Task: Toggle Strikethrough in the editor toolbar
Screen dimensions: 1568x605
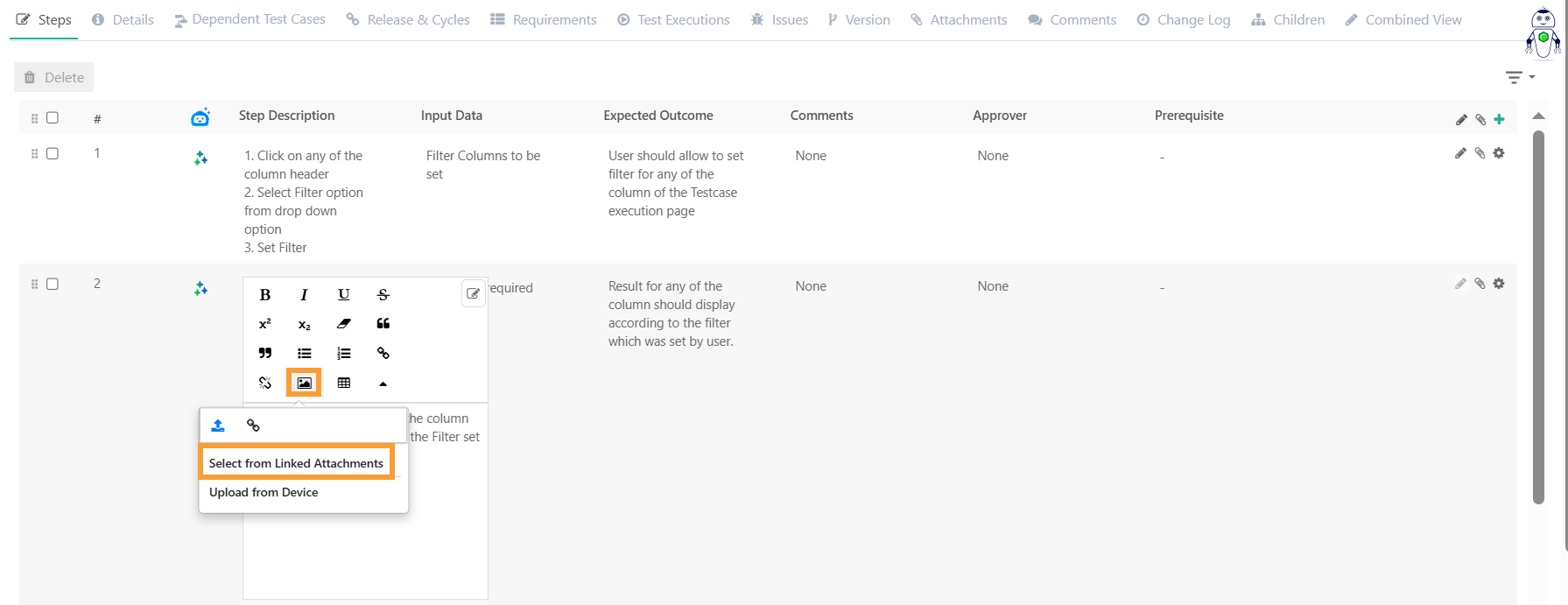Action: [x=383, y=295]
